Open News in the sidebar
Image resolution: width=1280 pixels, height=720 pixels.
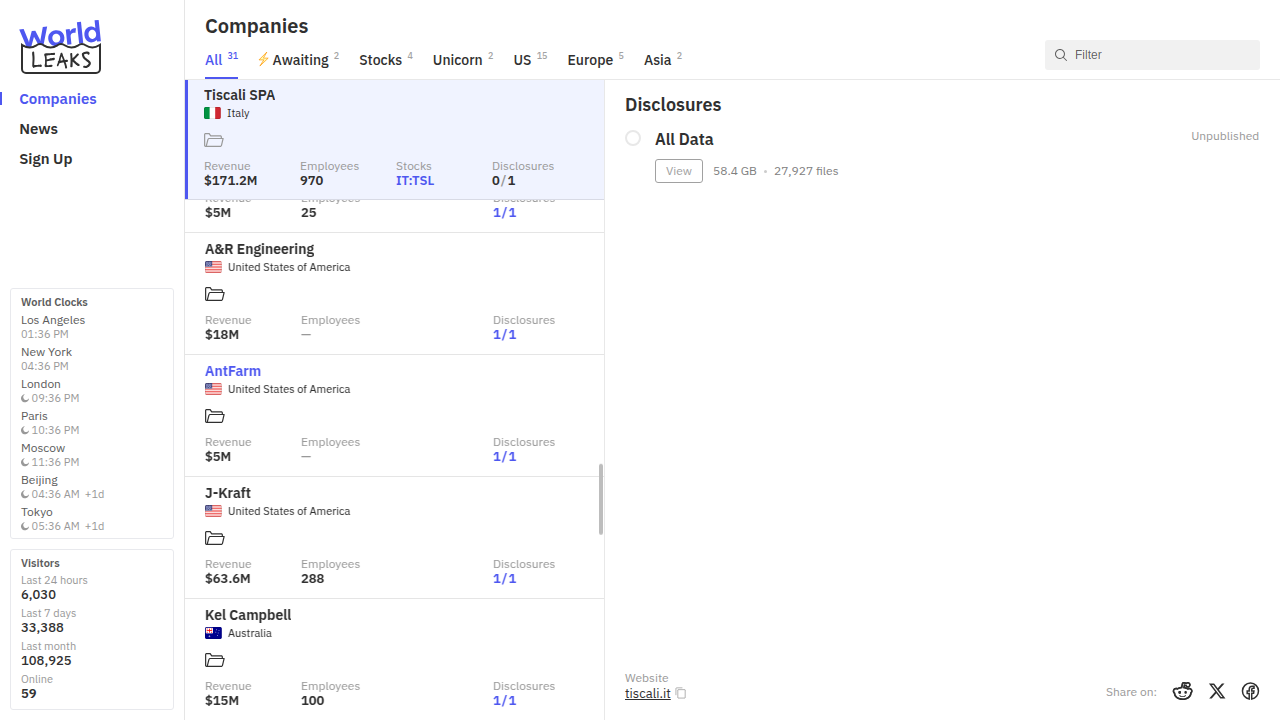[38, 129]
